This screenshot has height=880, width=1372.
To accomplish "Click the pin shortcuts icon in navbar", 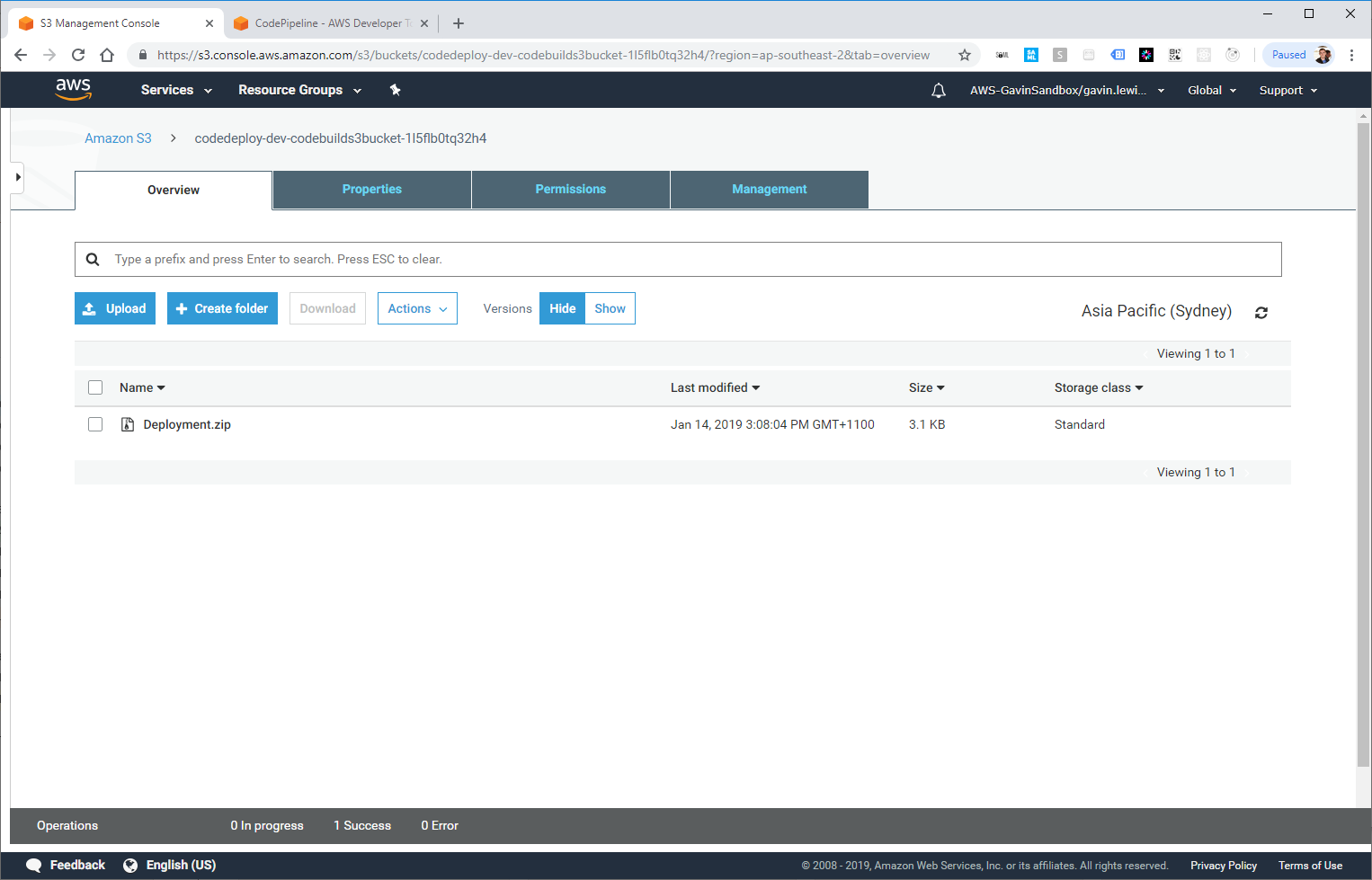I will (x=395, y=90).
